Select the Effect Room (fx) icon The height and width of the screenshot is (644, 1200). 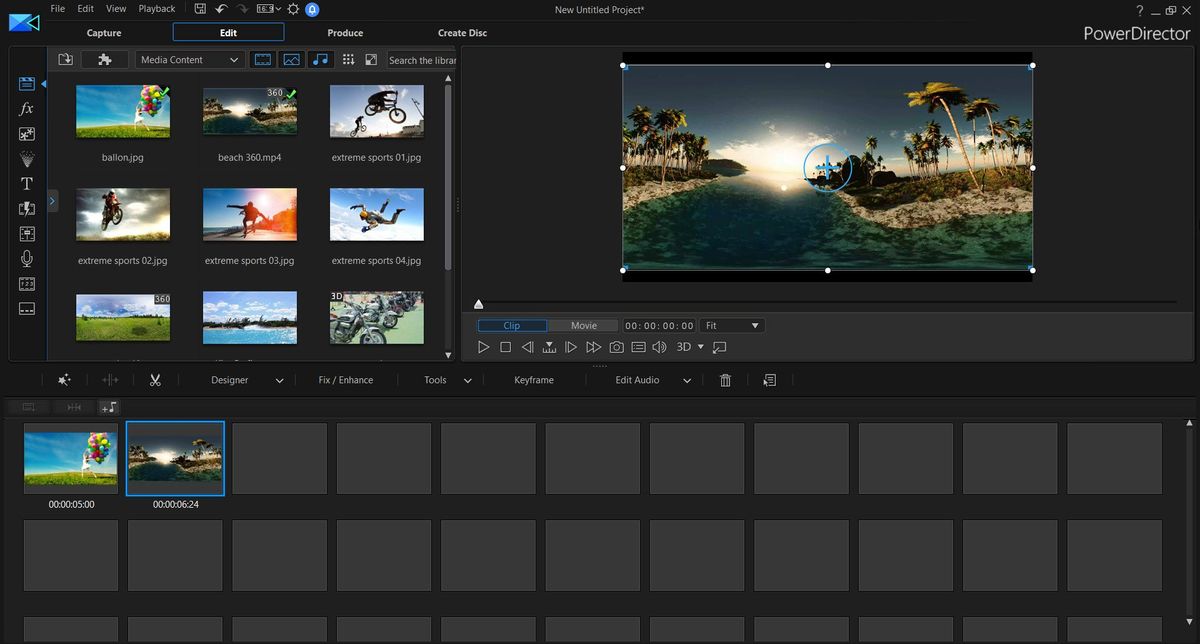click(x=26, y=108)
